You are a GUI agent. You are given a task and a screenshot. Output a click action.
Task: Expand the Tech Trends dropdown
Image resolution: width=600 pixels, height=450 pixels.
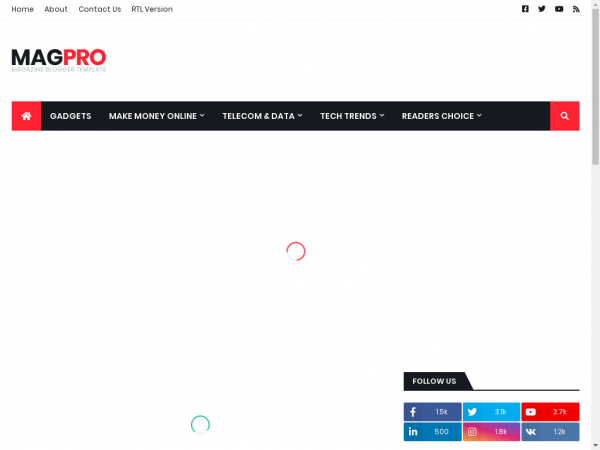352,116
